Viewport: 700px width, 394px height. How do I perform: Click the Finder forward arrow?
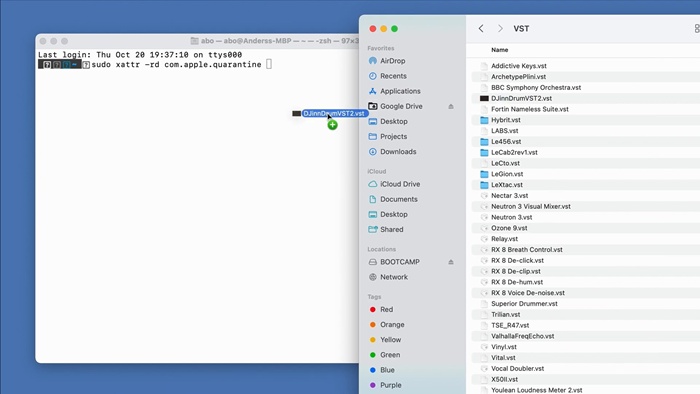tap(500, 29)
